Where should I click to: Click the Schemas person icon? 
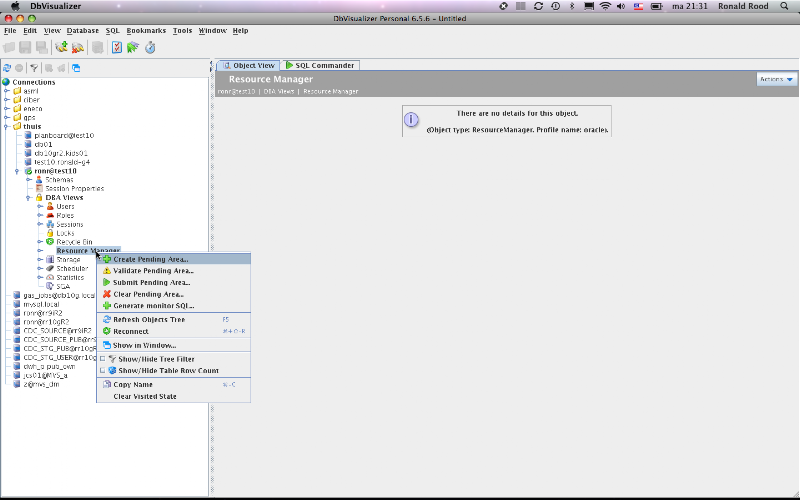pos(39,180)
